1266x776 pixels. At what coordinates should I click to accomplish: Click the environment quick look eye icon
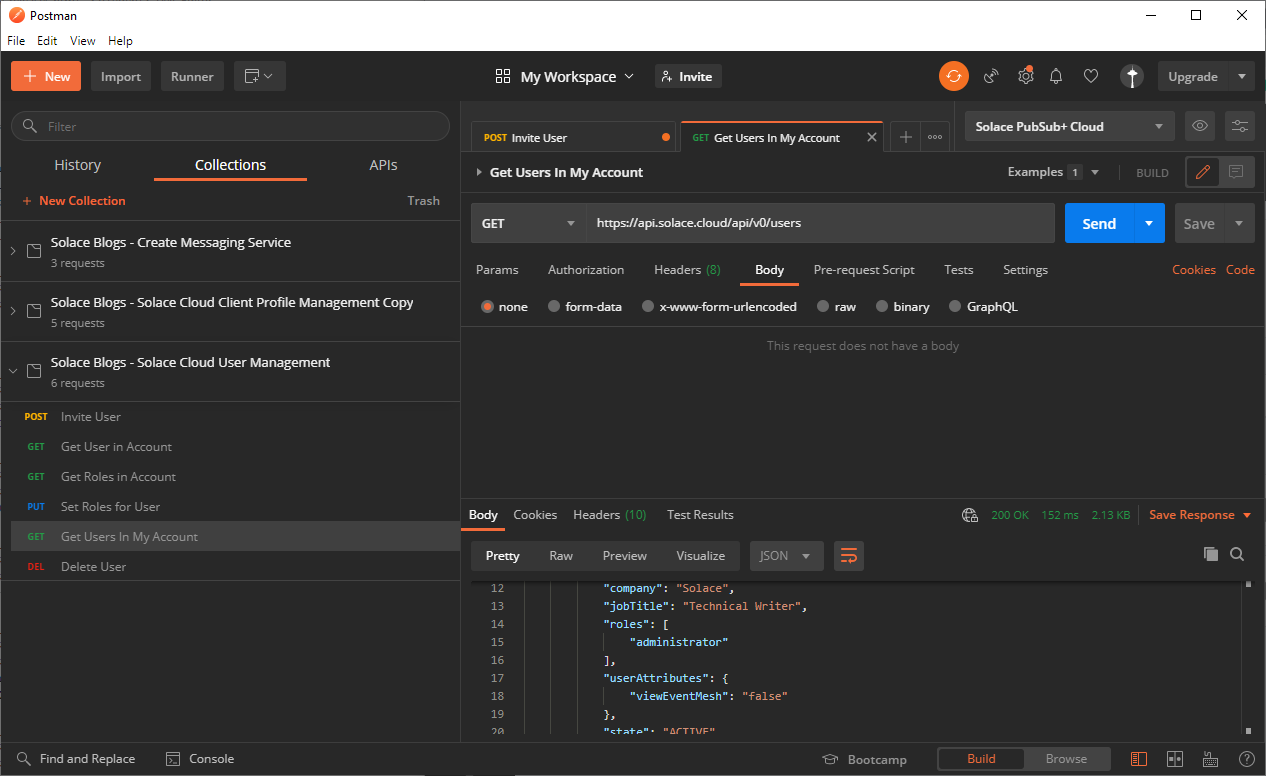click(x=1200, y=126)
